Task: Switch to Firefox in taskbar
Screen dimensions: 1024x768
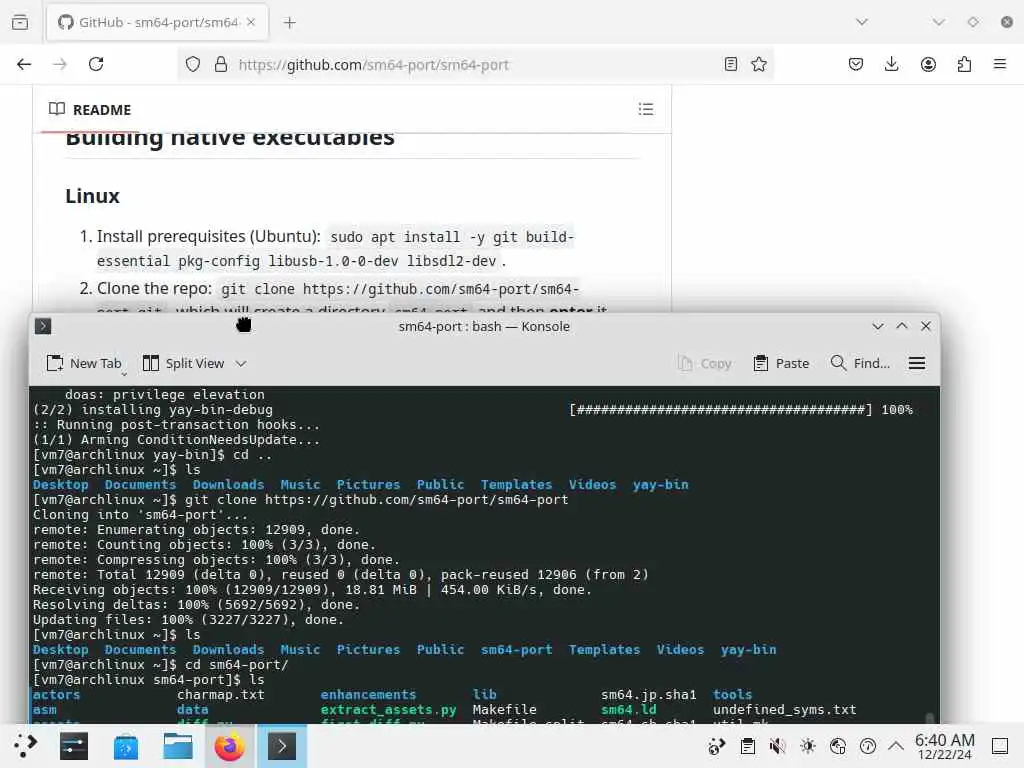Action: (229, 746)
